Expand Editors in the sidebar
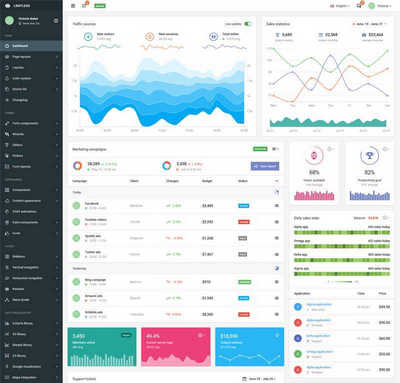 click(31, 145)
